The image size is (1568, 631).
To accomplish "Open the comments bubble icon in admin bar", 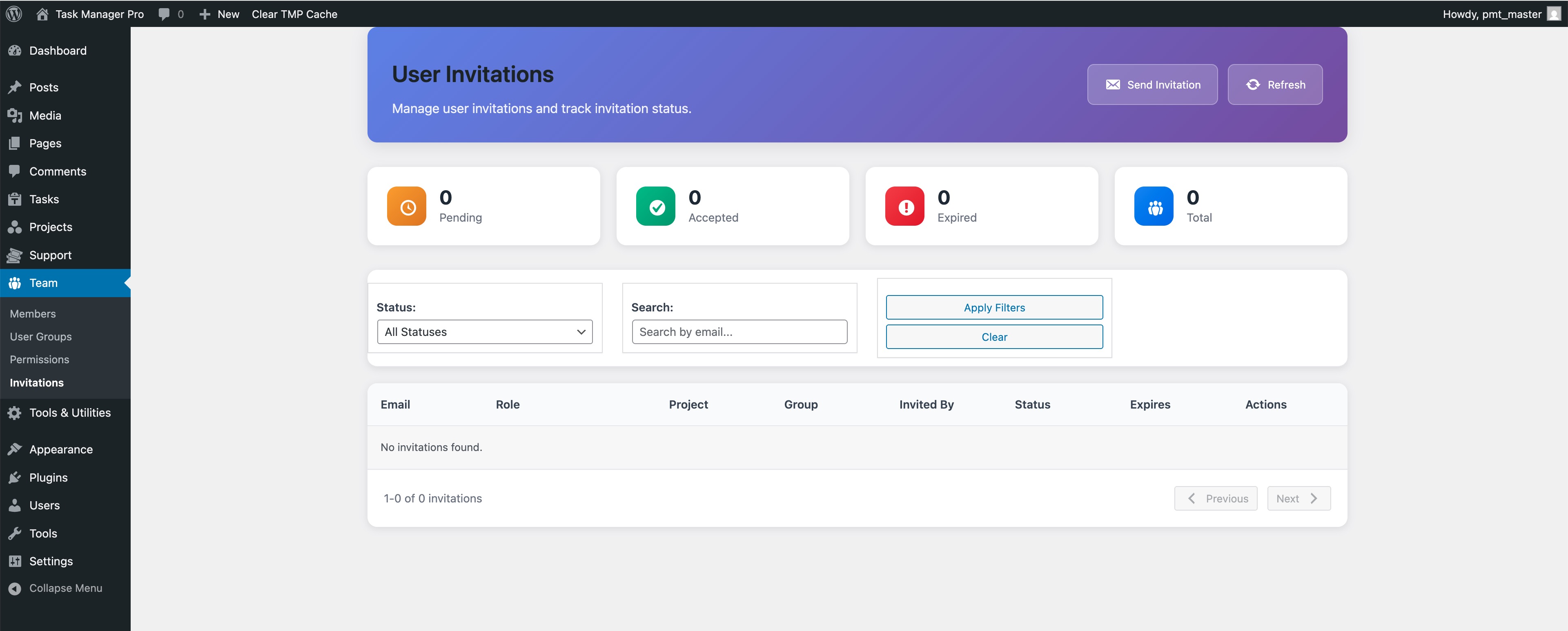I will 164,13.
